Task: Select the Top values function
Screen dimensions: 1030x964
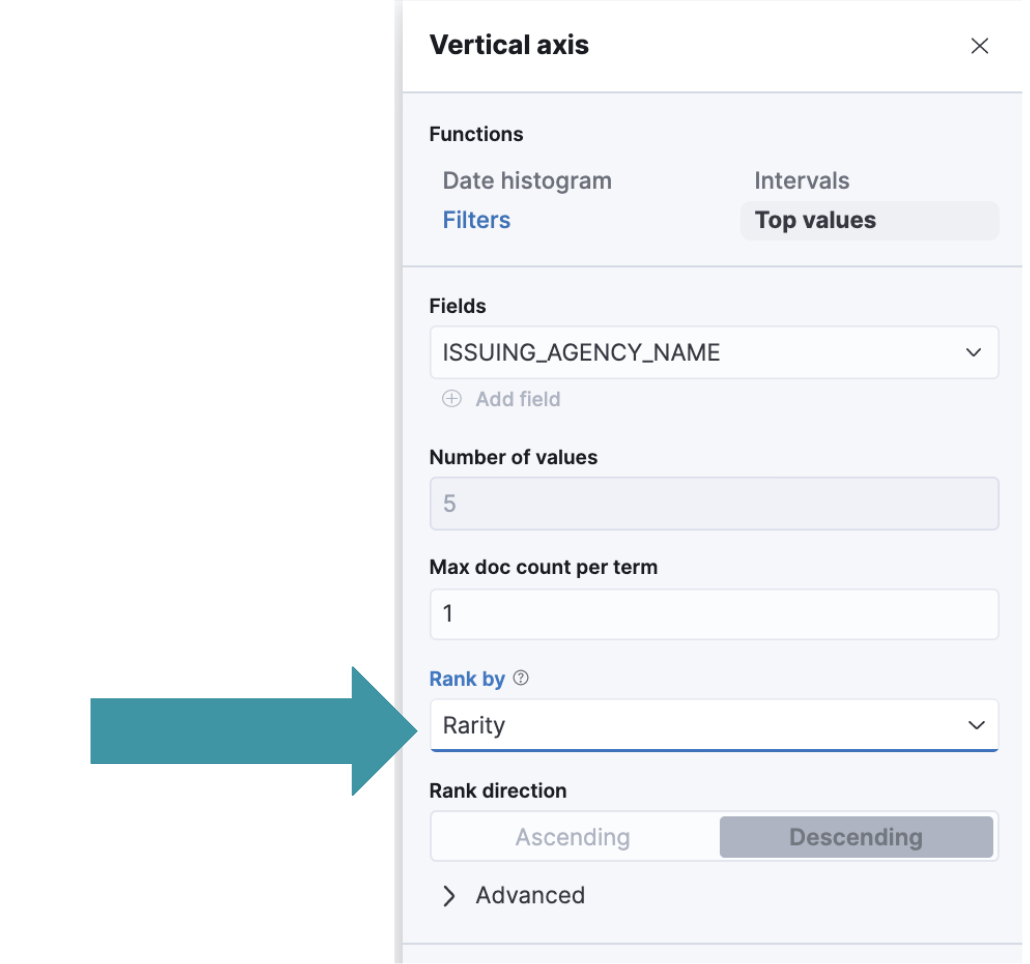Action: click(x=815, y=220)
